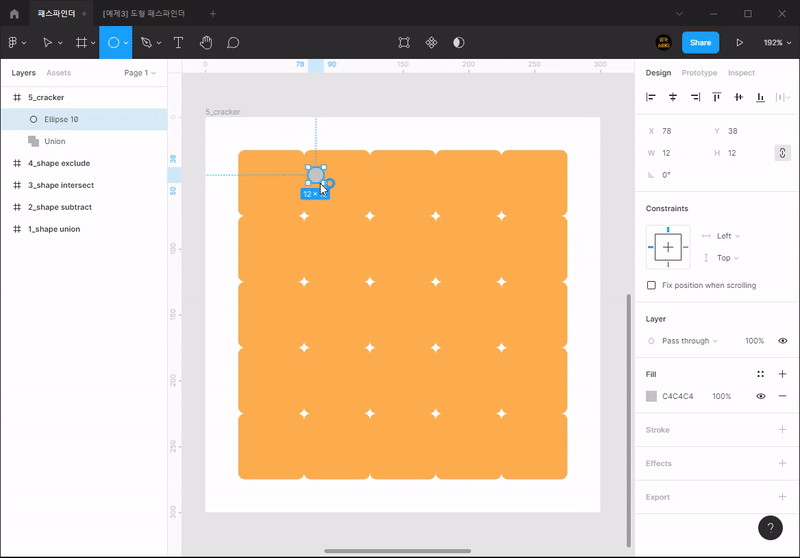
Task: Click the Use as mask icon
Action: (459, 43)
